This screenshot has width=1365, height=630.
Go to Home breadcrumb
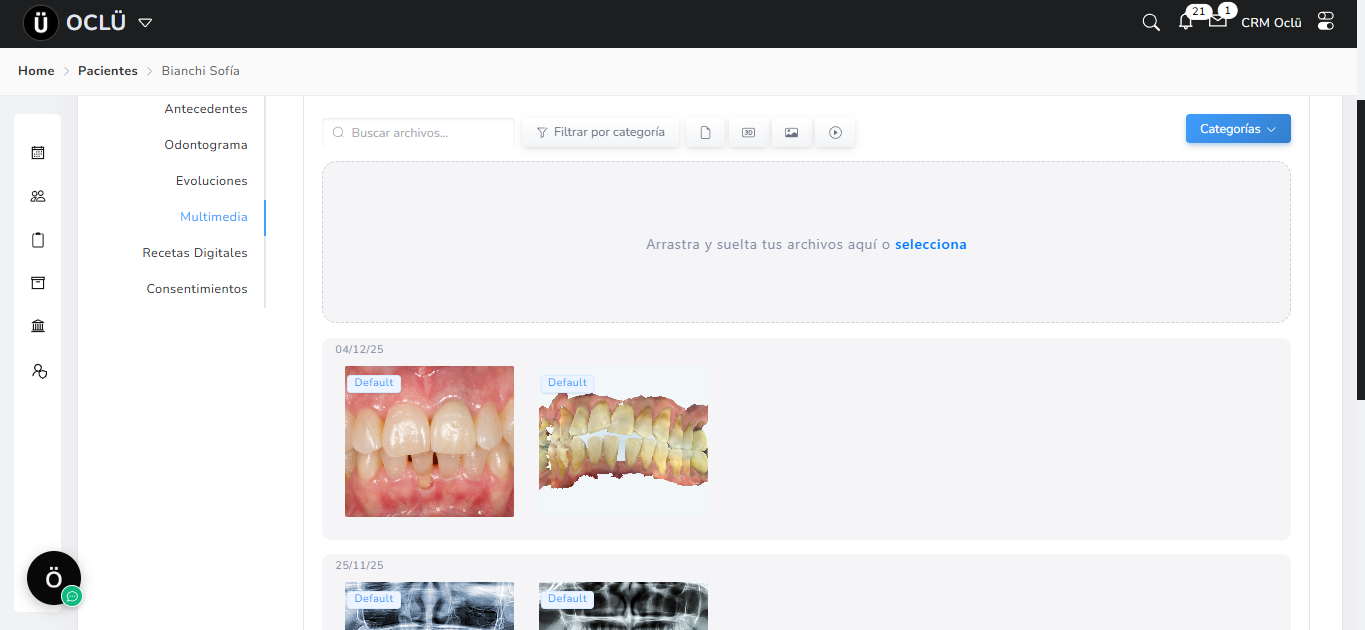(x=36, y=71)
